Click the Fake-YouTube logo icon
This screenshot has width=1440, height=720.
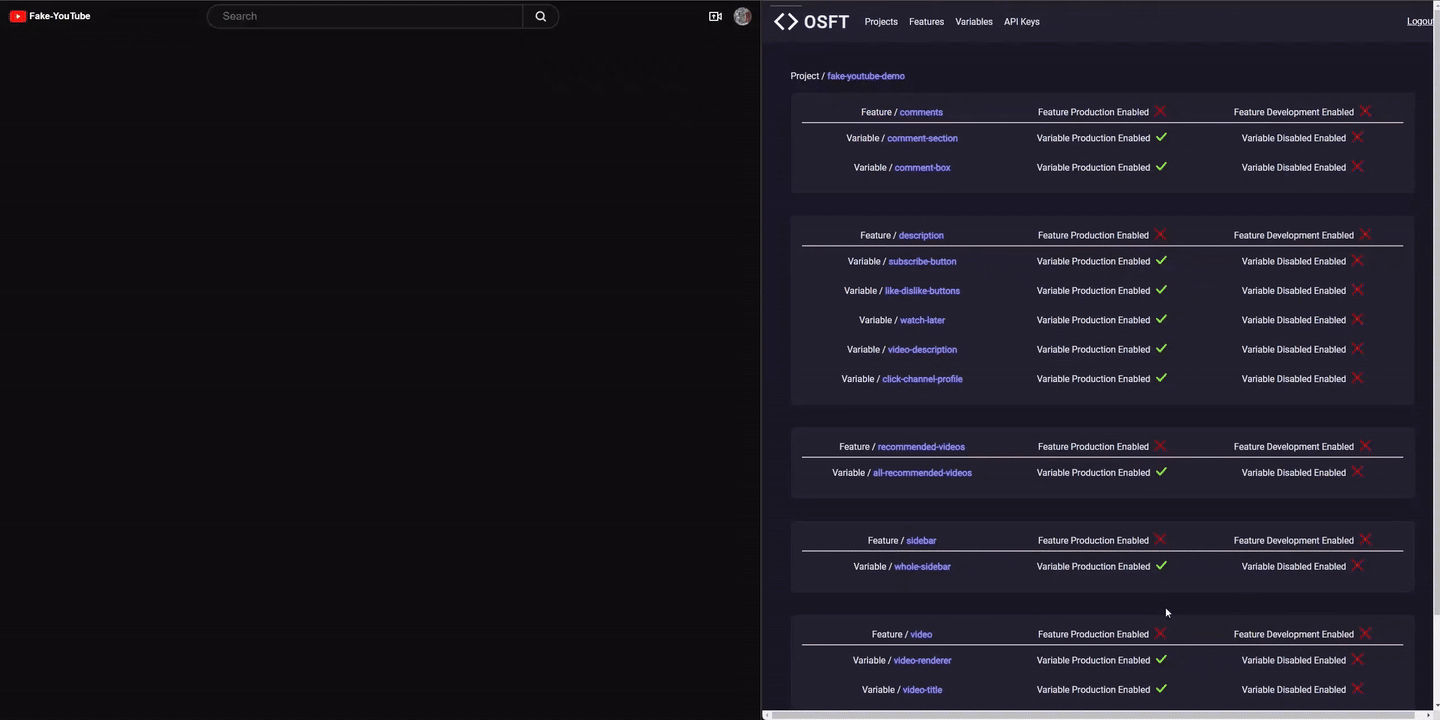click(17, 16)
